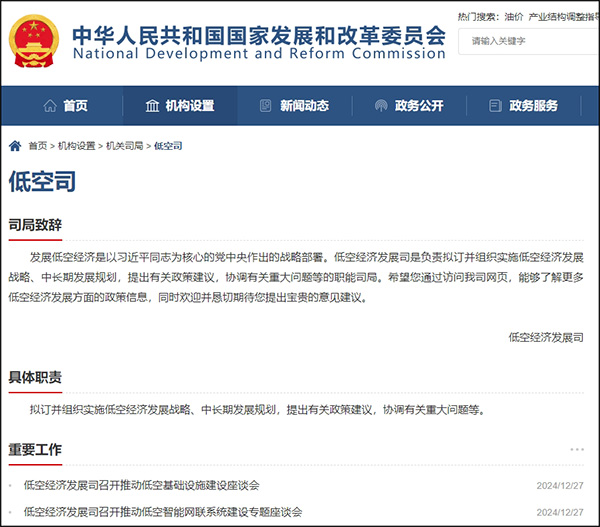Click the 2024/12/27 date of the 低空基础设施建设座谈会 article
This screenshot has width=600, height=527.
pyautogui.click(x=560, y=486)
